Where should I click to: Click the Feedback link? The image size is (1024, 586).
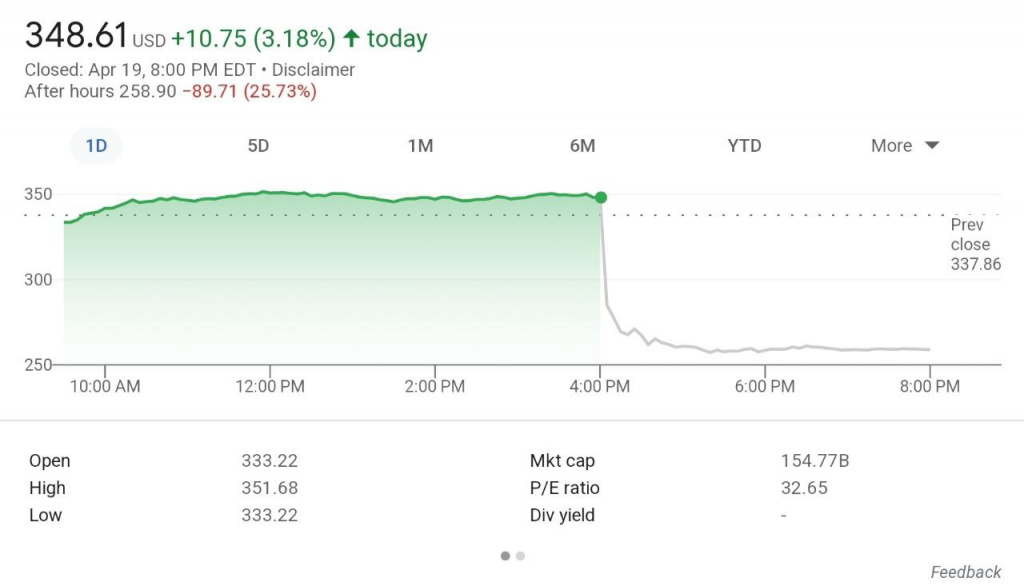[965, 572]
